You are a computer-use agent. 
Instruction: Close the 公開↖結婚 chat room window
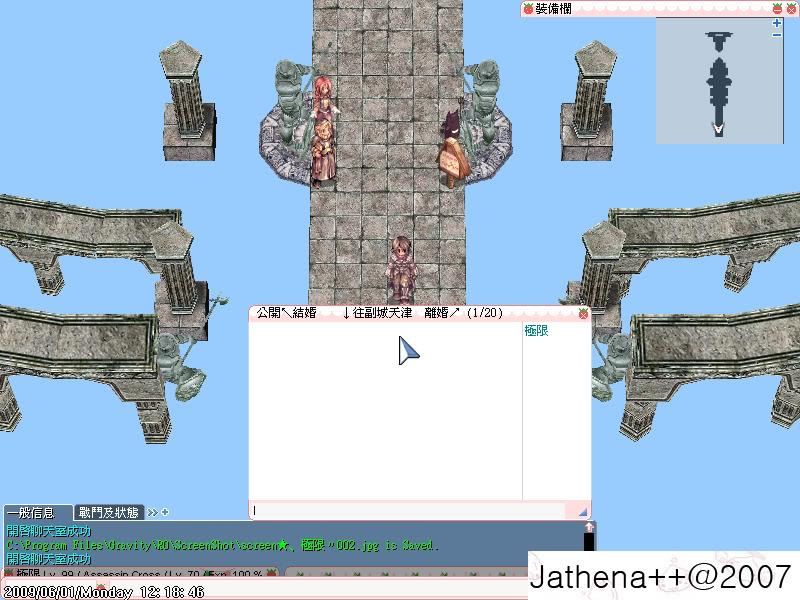click(584, 314)
